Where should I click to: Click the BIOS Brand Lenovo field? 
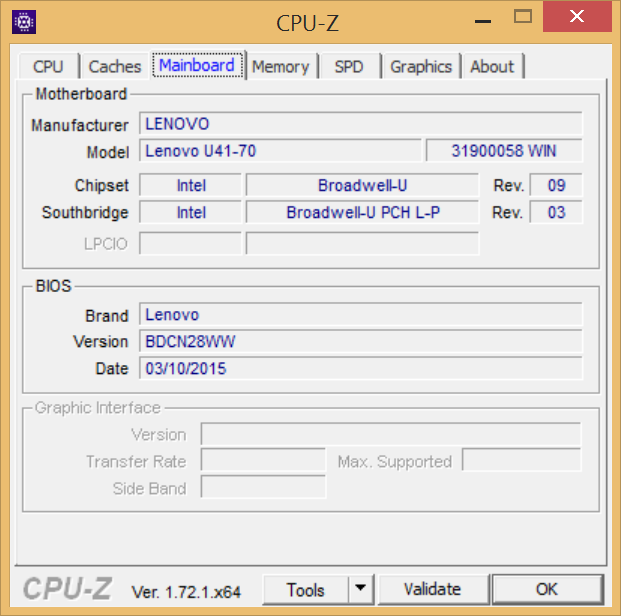pos(360,315)
